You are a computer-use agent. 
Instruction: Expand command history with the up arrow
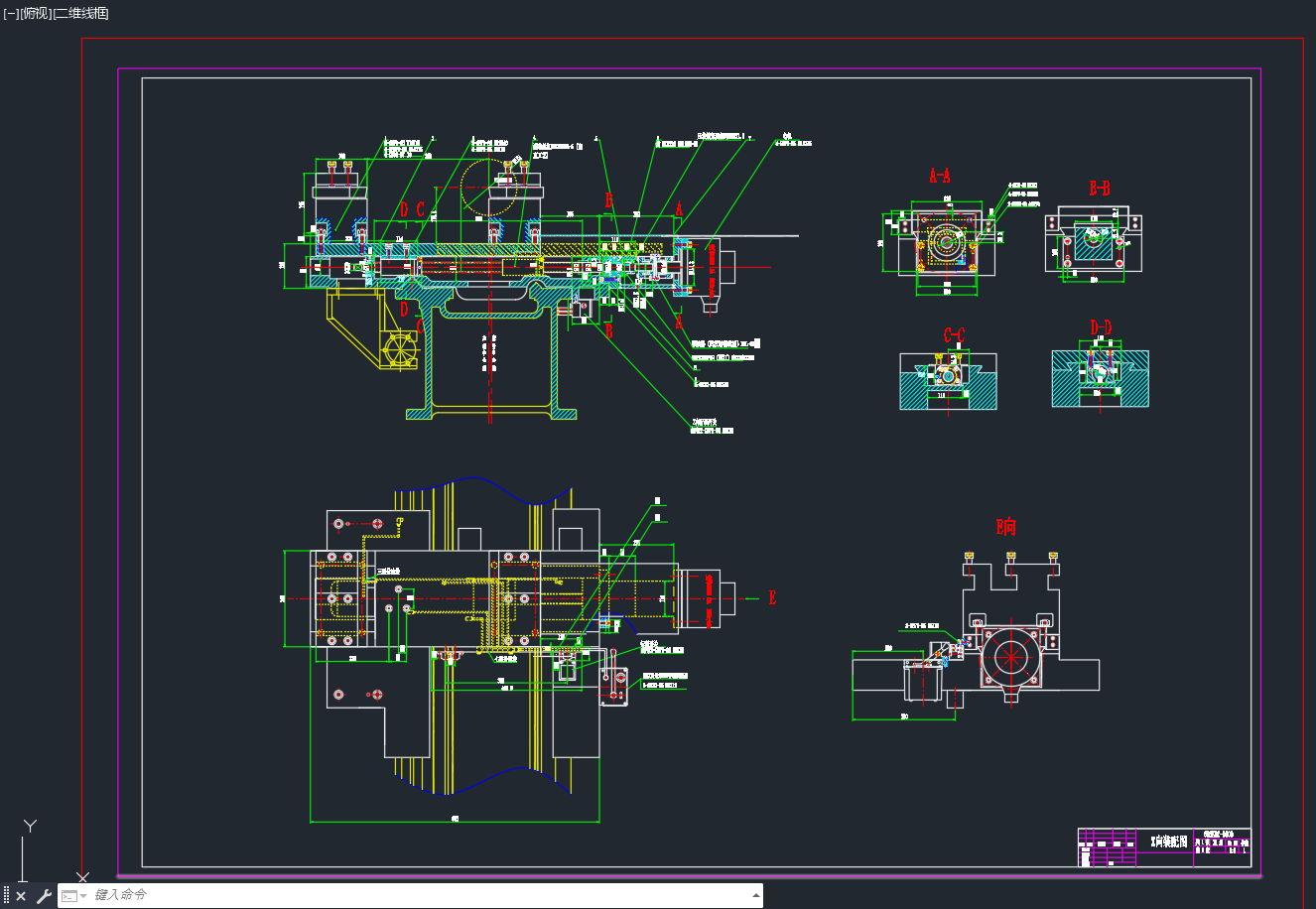coord(756,895)
